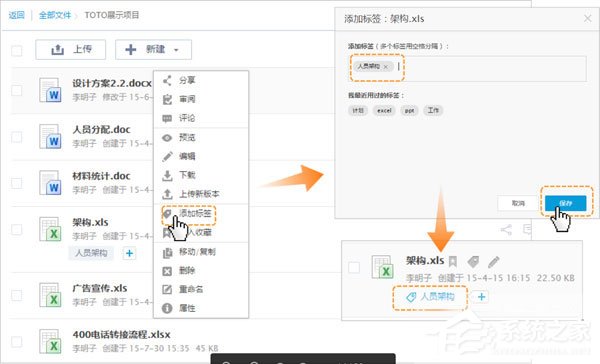
Task: Pick the recently used tag ppt
Action: click(x=409, y=111)
